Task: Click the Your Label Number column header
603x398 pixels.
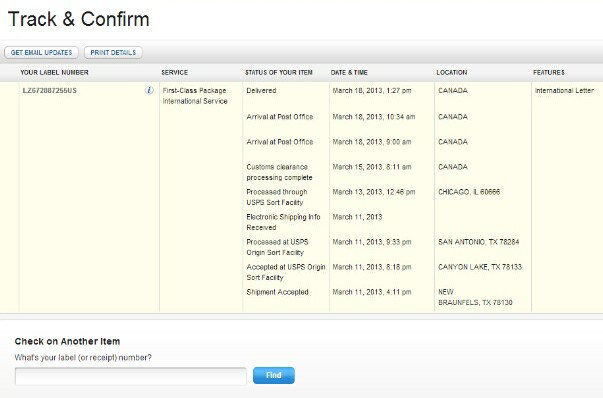Action: click(x=54, y=72)
